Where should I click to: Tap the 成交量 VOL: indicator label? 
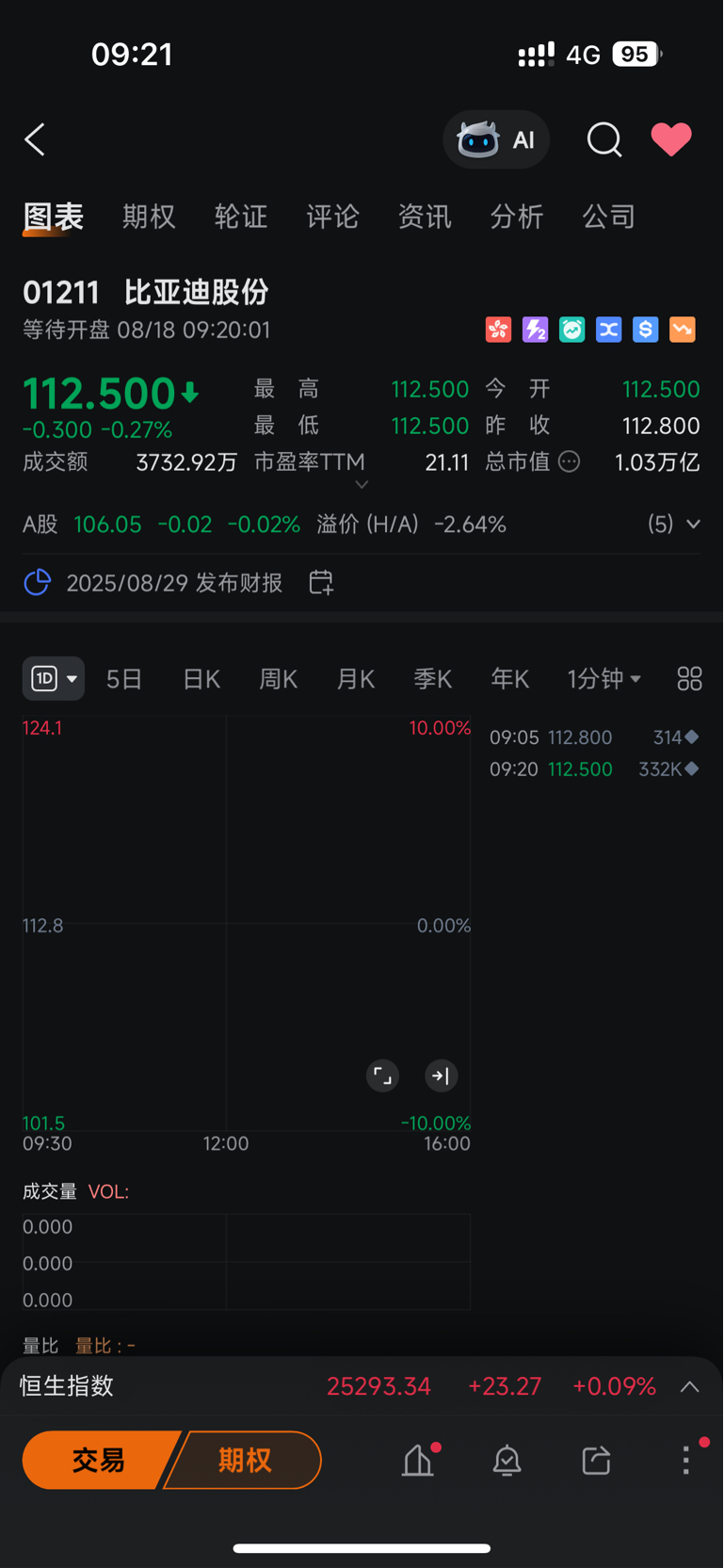75,1191
